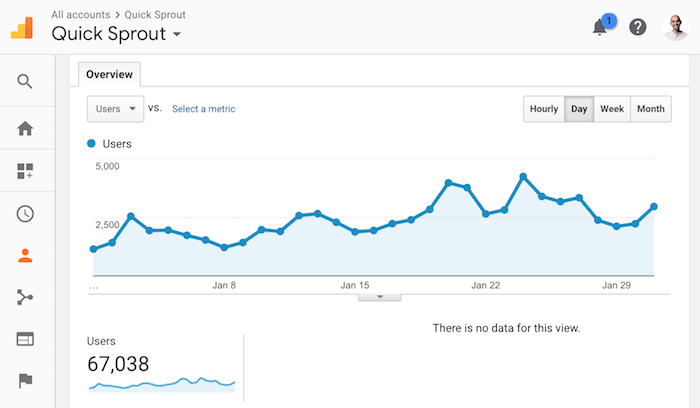Click the Jan 22 axis label

pyautogui.click(x=486, y=285)
